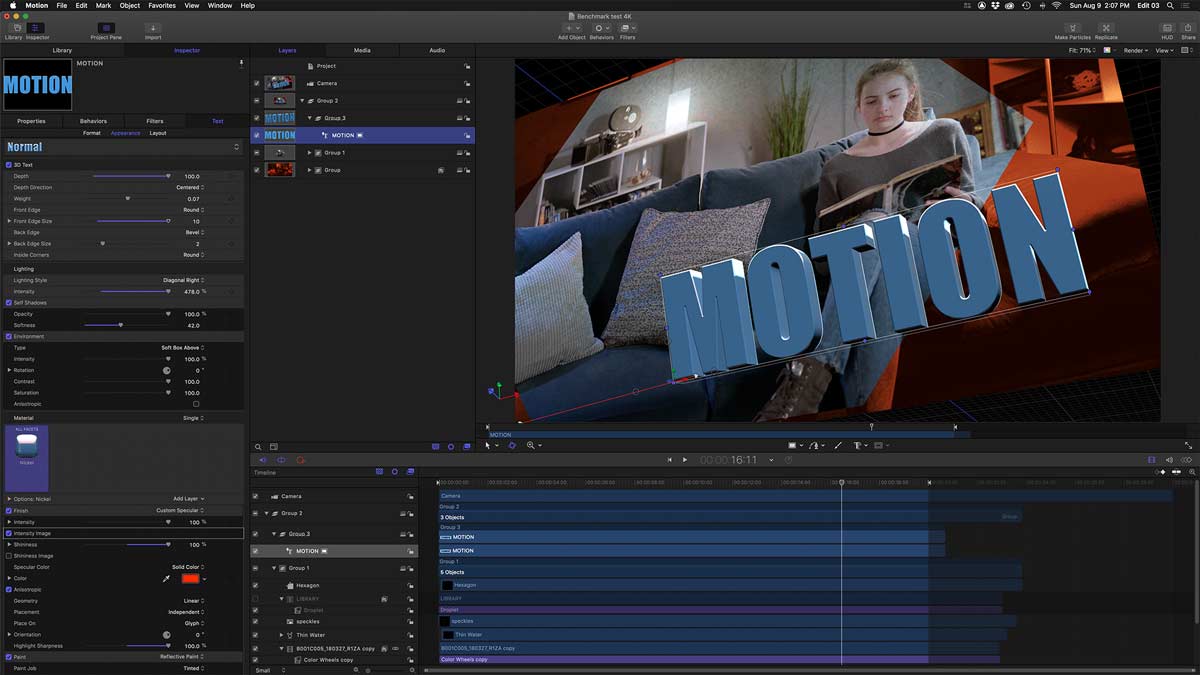Screen dimensions: 1200x675
Task: Switch to the Media tab
Action: (362, 50)
